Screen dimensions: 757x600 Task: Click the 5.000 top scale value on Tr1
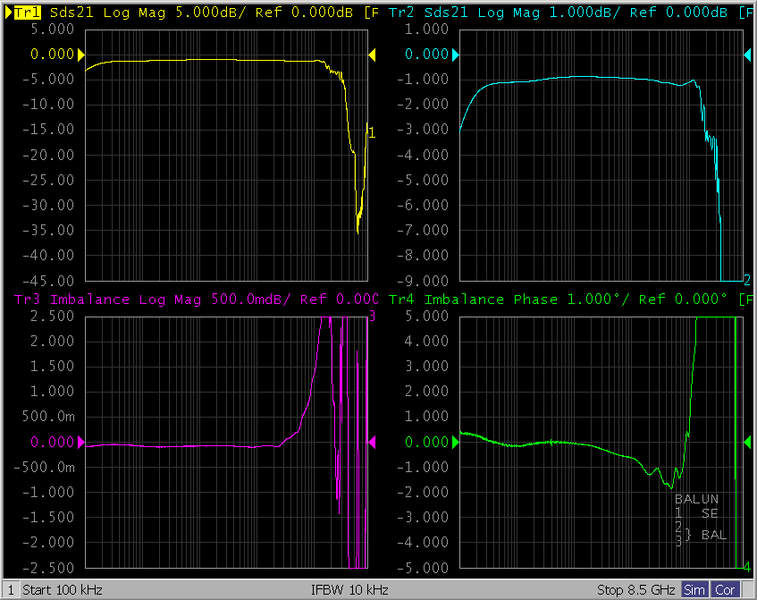tap(53, 29)
